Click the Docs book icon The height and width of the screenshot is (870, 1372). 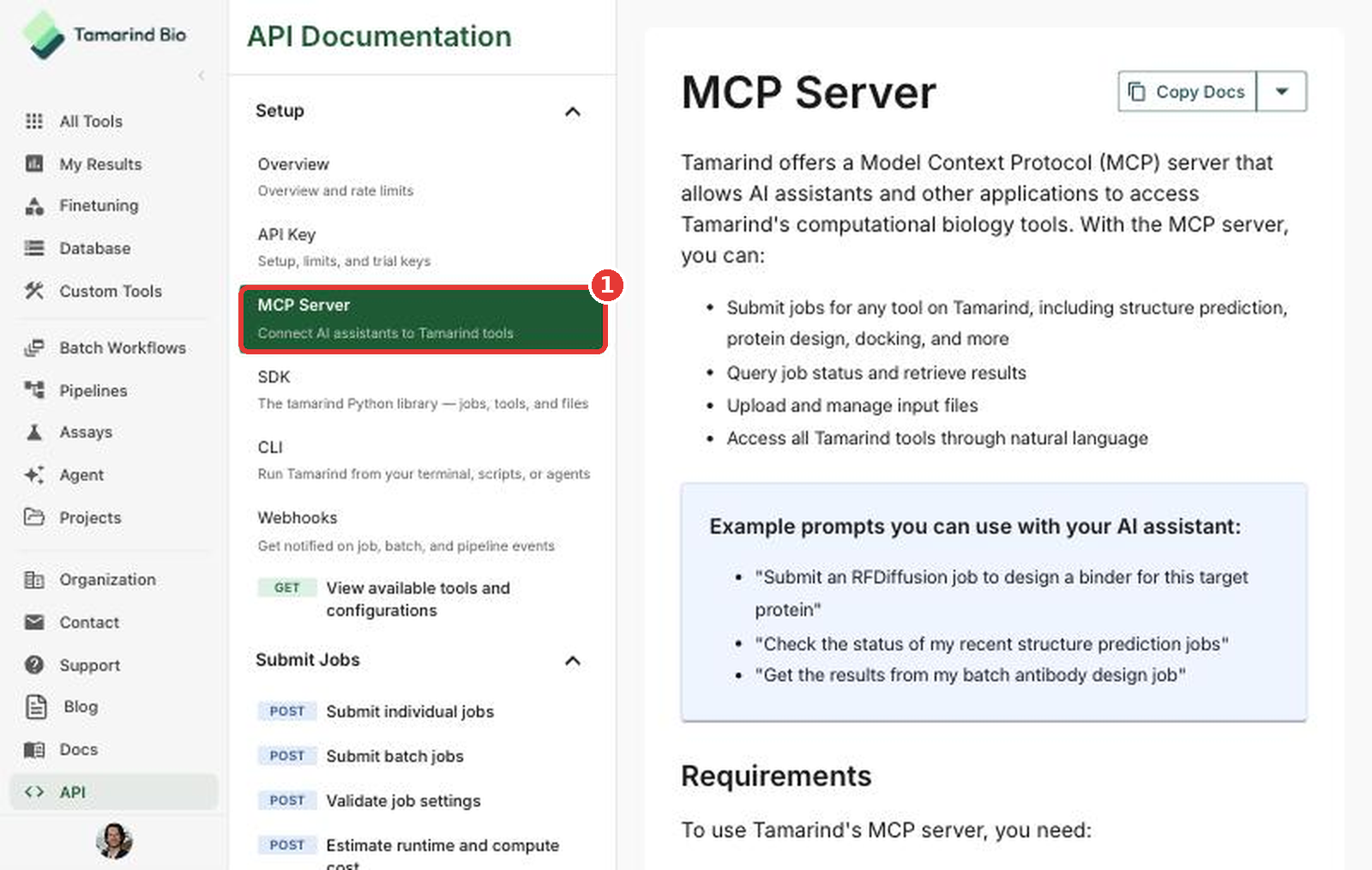(34, 749)
